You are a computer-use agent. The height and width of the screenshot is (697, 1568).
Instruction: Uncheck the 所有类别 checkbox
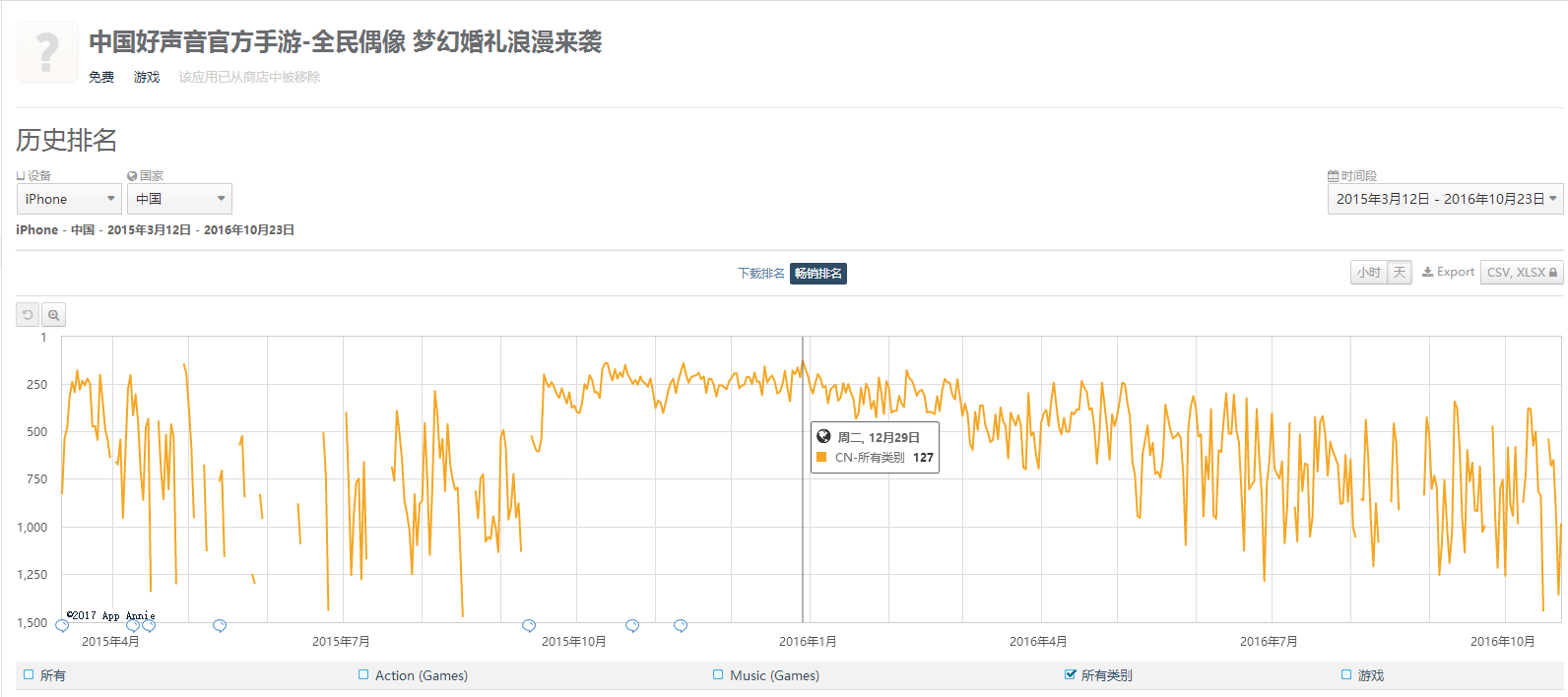[1070, 675]
